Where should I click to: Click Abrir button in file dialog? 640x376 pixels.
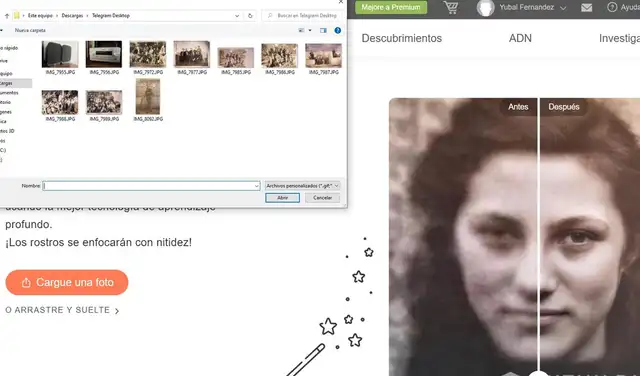[x=282, y=198]
